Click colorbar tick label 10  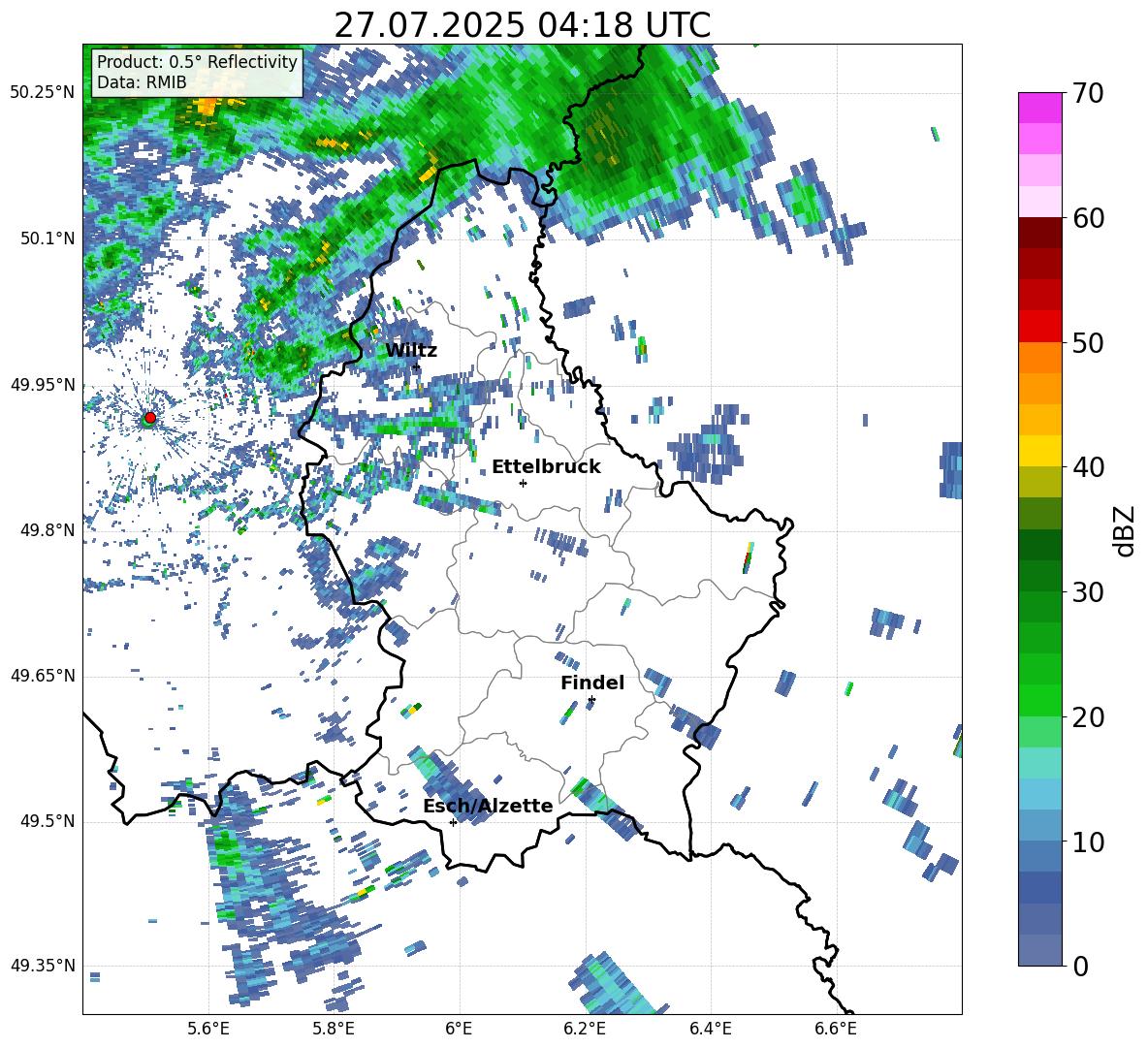tap(1088, 842)
